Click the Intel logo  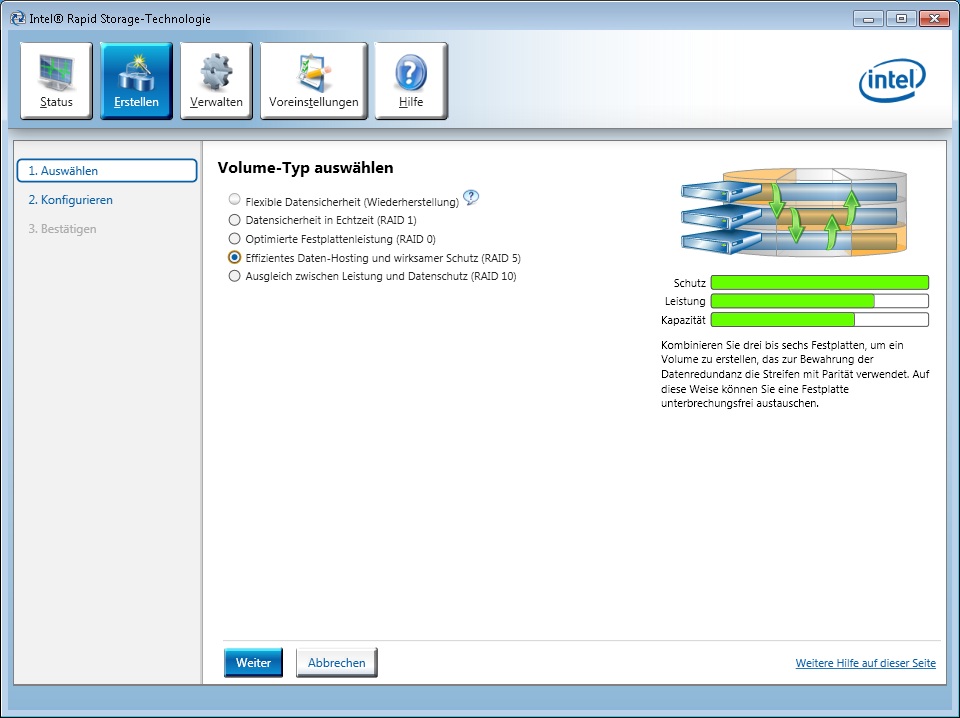point(892,80)
